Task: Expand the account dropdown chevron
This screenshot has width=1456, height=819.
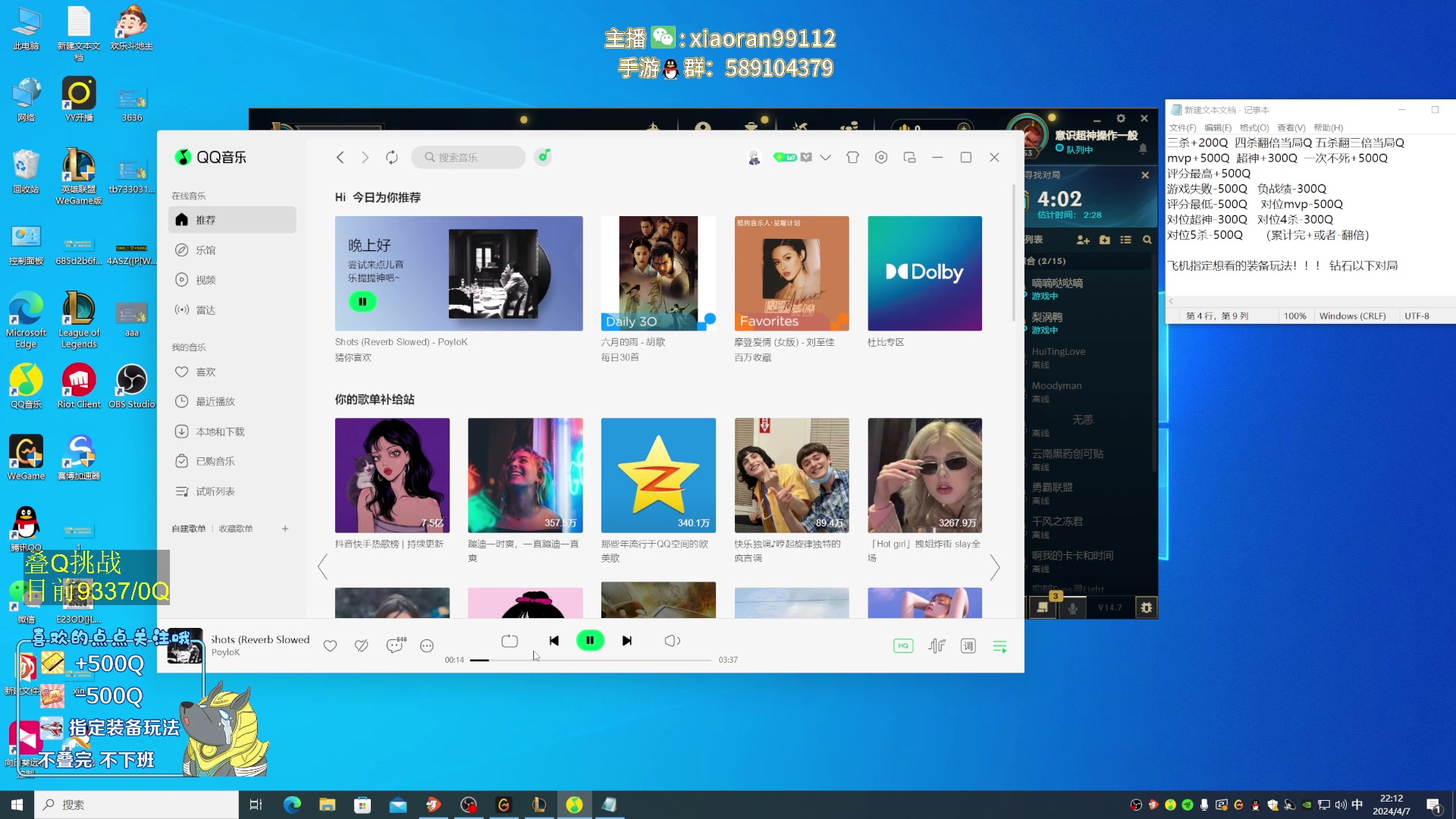Action: pyautogui.click(x=826, y=157)
